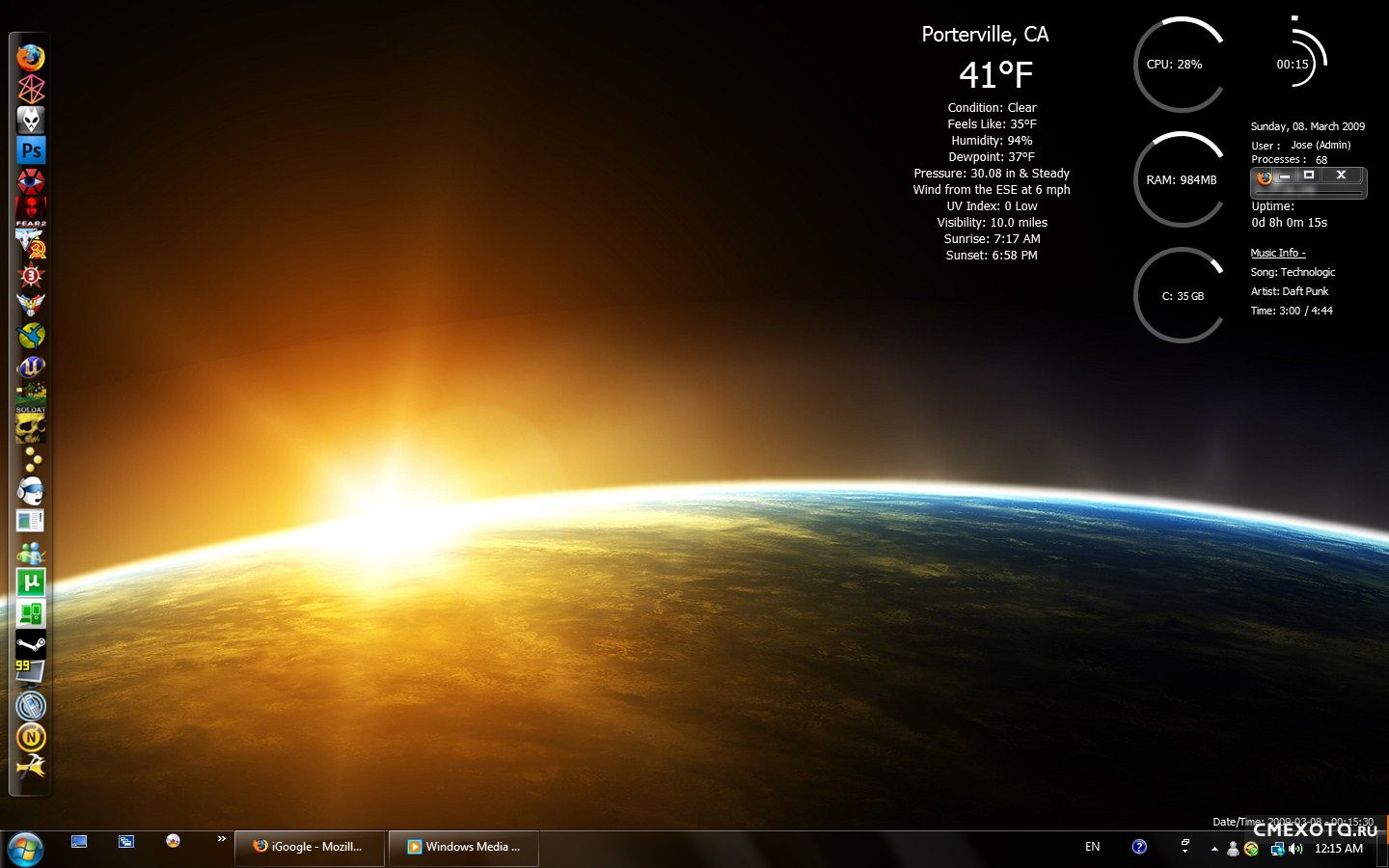Start the FEAR 2 game shortcut
This screenshot has width=1389, height=868.
(x=31, y=211)
